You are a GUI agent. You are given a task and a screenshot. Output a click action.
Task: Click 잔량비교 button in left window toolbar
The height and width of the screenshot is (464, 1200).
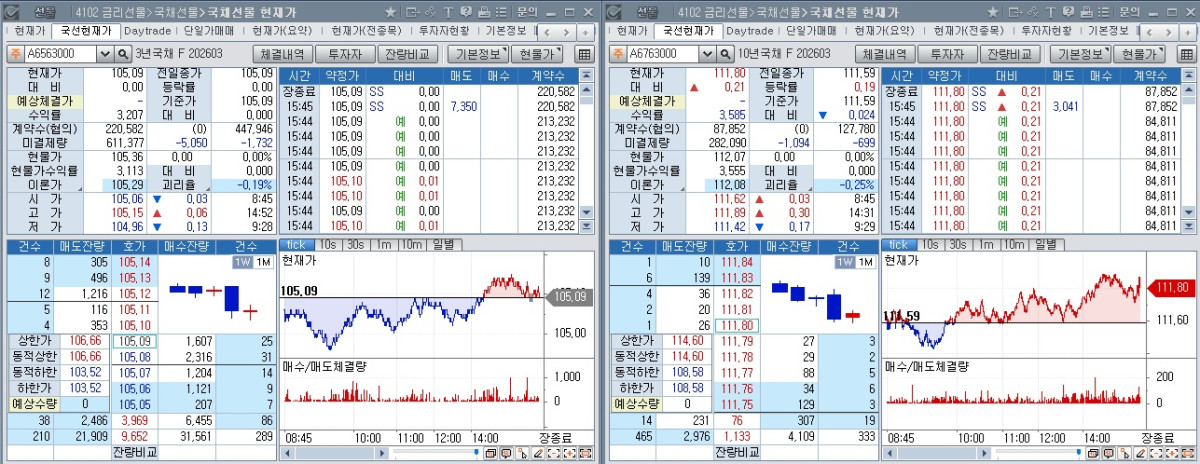click(x=408, y=54)
